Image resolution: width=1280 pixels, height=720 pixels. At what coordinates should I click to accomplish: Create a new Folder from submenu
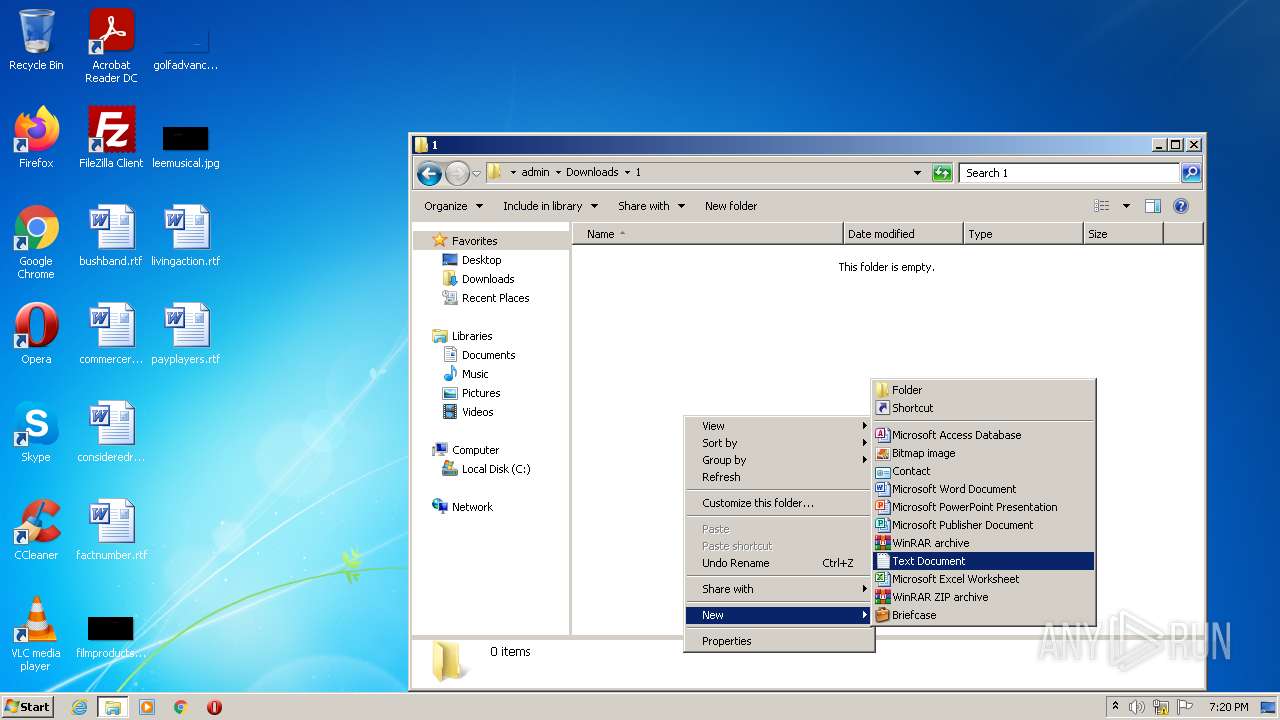984,390
